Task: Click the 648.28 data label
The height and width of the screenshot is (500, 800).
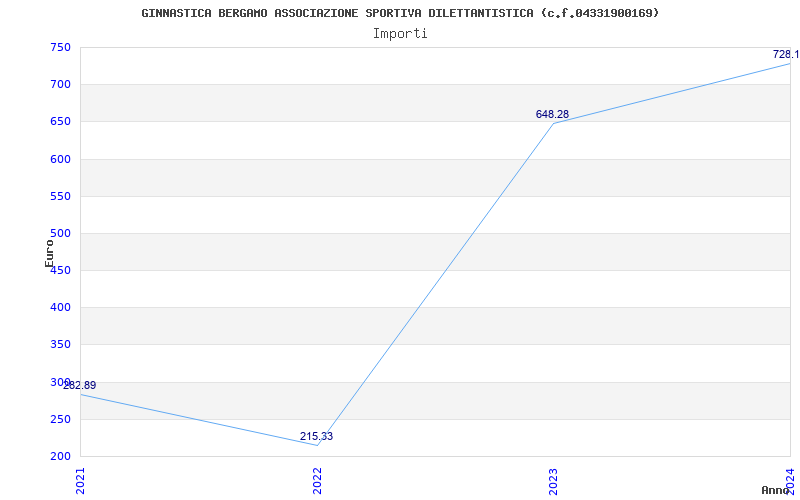Action: pyautogui.click(x=552, y=114)
